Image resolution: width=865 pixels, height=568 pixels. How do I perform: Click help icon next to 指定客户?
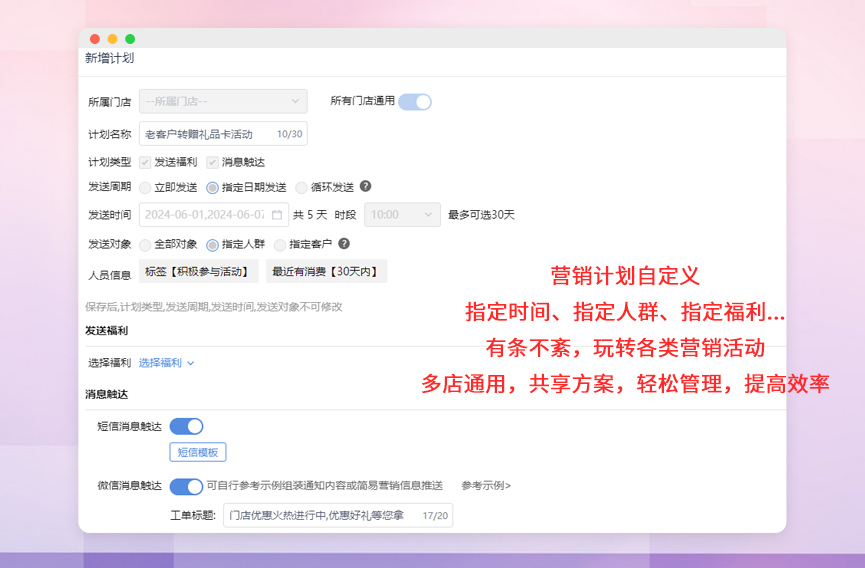344,243
